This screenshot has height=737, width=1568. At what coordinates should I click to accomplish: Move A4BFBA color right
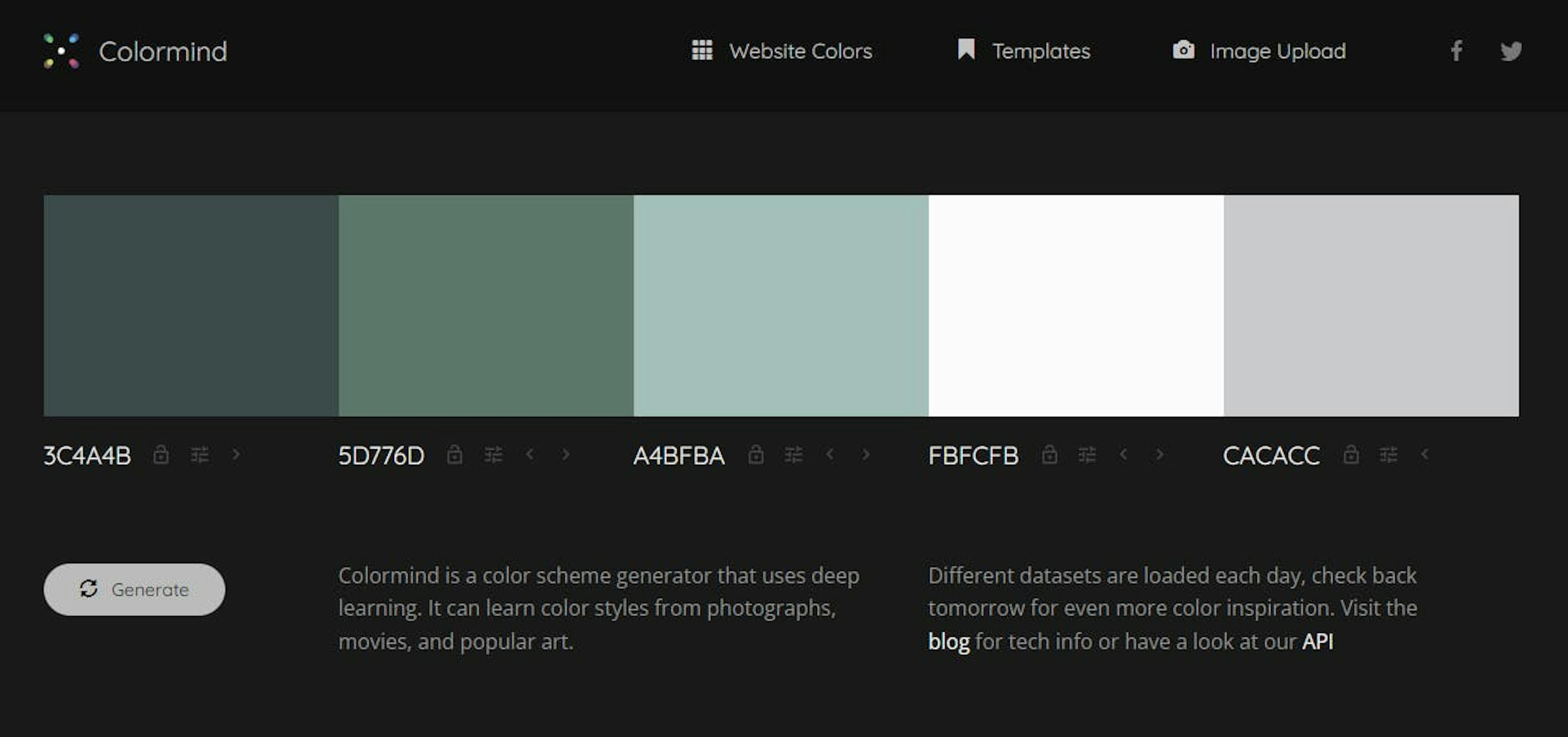coord(866,454)
